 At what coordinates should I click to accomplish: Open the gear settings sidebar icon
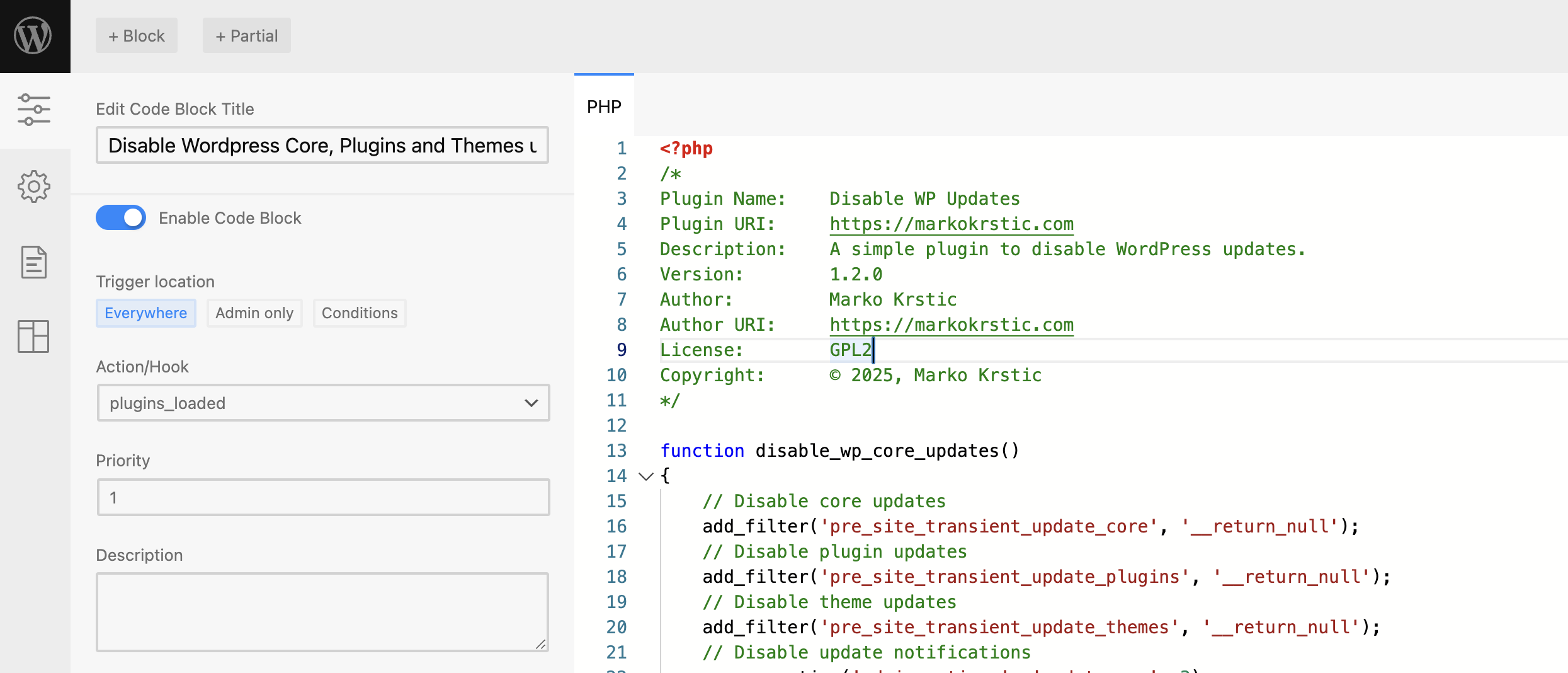[x=34, y=187]
